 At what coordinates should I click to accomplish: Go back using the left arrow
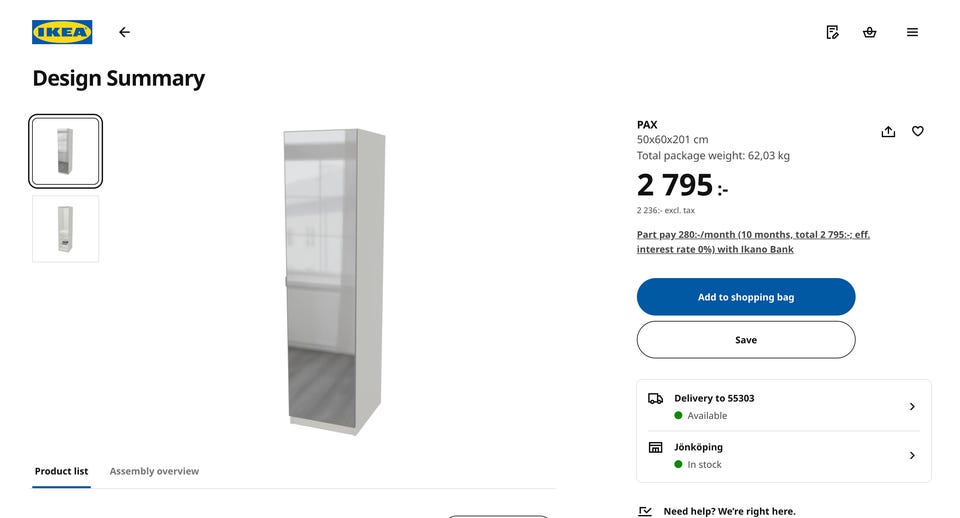point(124,32)
